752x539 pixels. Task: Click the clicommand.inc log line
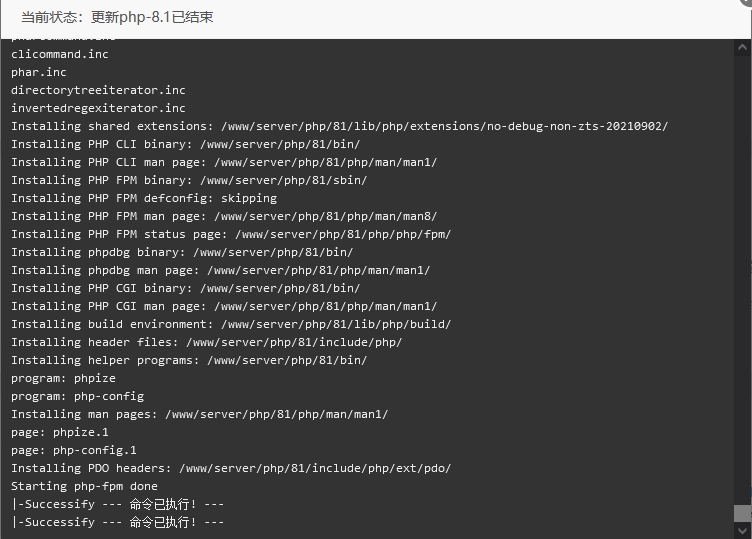click(60, 54)
